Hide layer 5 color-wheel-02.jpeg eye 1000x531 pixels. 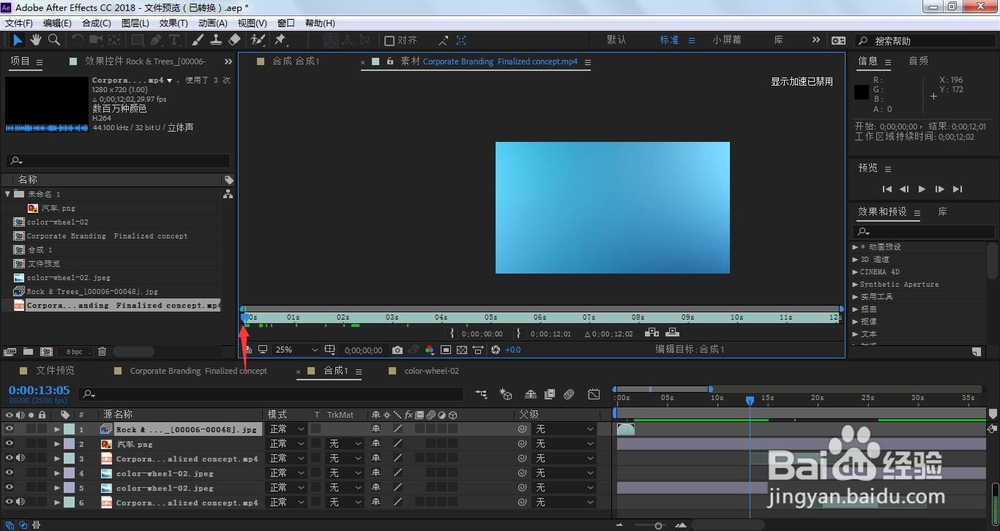click(9, 488)
